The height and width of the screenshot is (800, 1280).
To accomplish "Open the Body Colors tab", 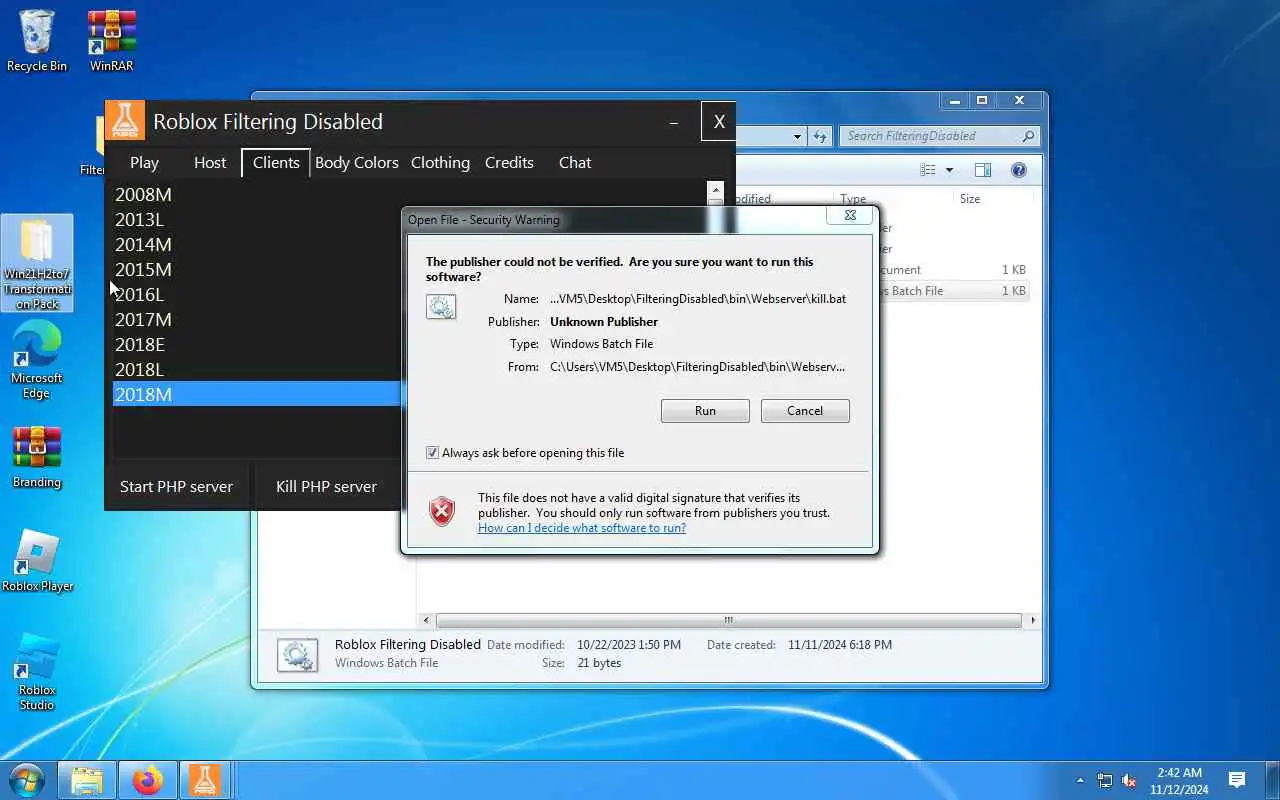I will pos(357,162).
